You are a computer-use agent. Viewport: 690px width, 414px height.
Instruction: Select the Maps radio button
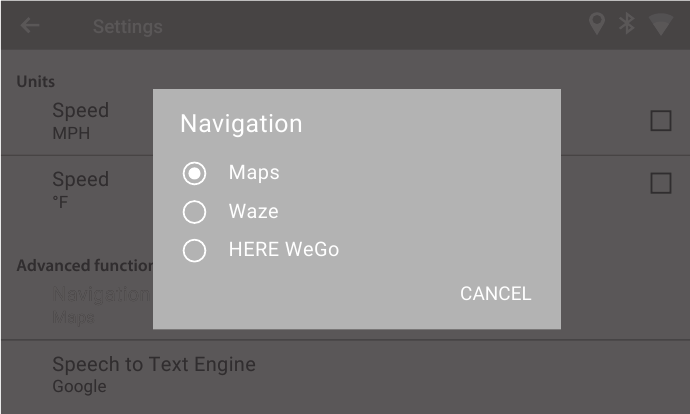point(195,173)
